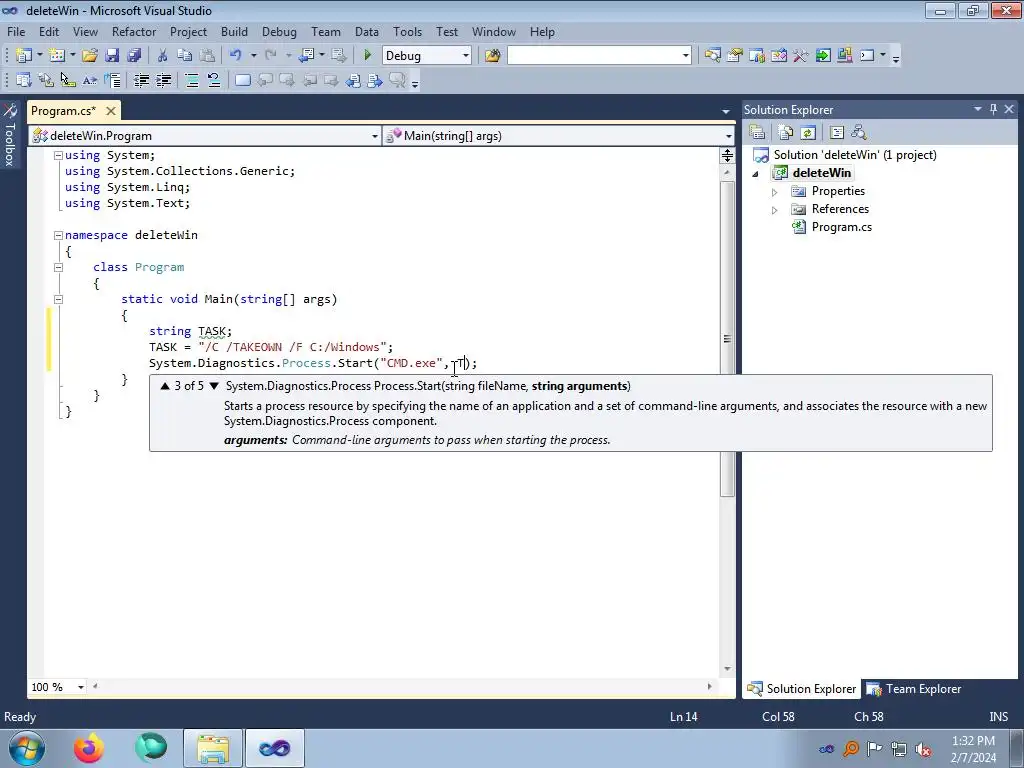This screenshot has width=1024, height=768.
Task: Switch to the Team Explorer tab
Action: coord(914,688)
